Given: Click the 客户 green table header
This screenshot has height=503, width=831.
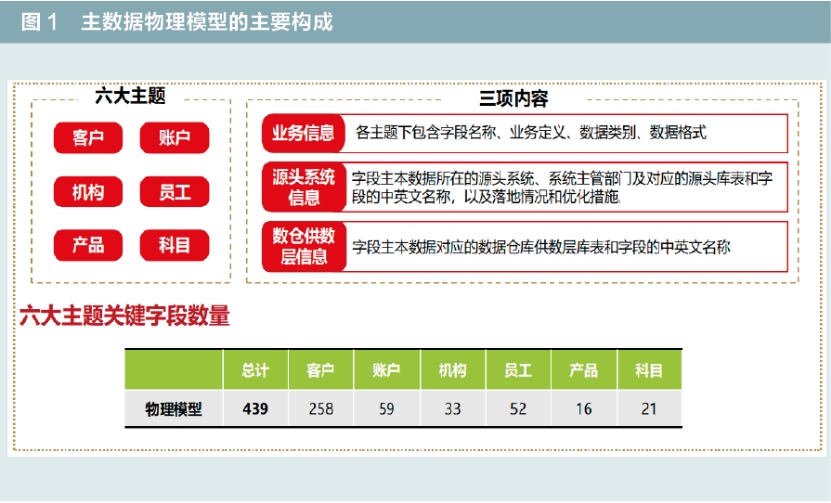Looking at the screenshot, I should pyautogui.click(x=321, y=370).
